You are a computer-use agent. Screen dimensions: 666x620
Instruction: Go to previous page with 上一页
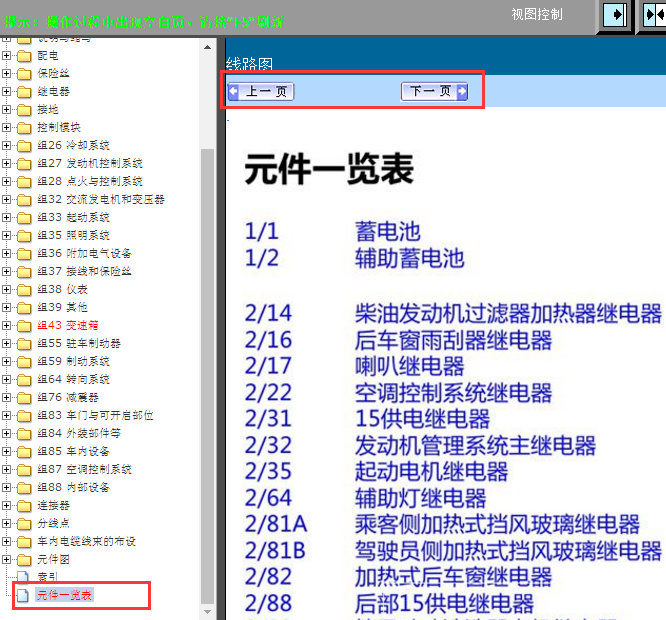[x=261, y=91]
